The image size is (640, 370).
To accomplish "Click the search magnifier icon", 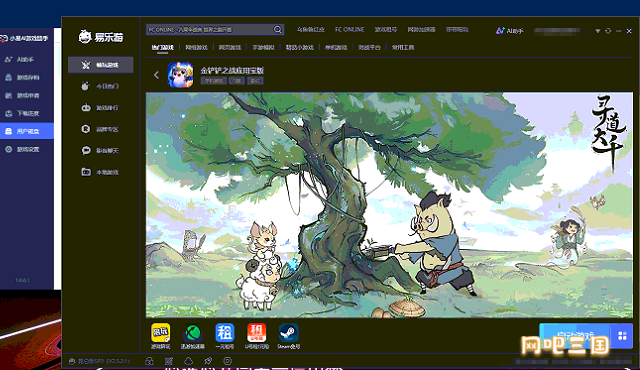I will (278, 29).
